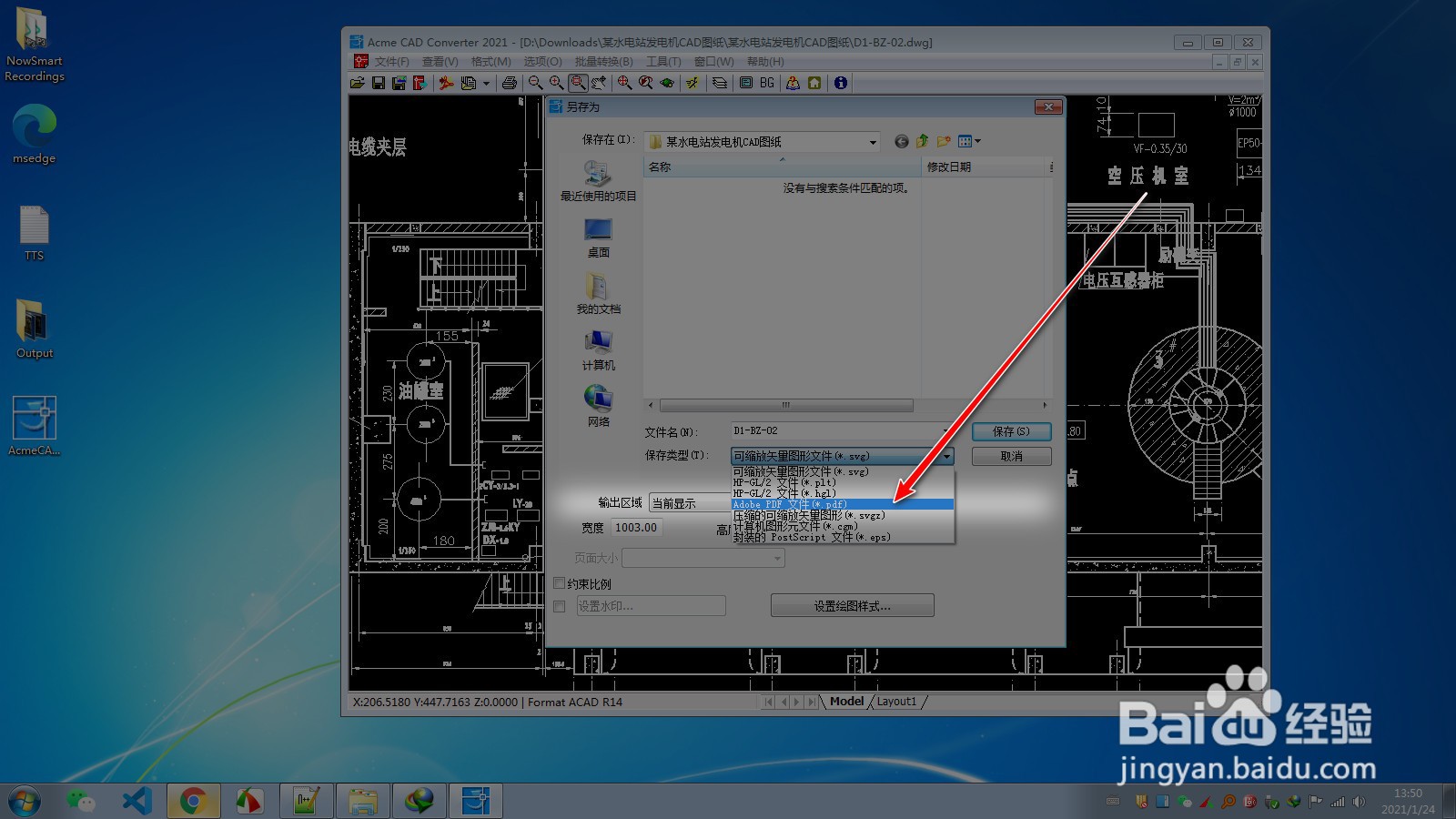Image resolution: width=1456 pixels, height=819 pixels.
Task: Switch to the Layout1 tab
Action: 896,702
